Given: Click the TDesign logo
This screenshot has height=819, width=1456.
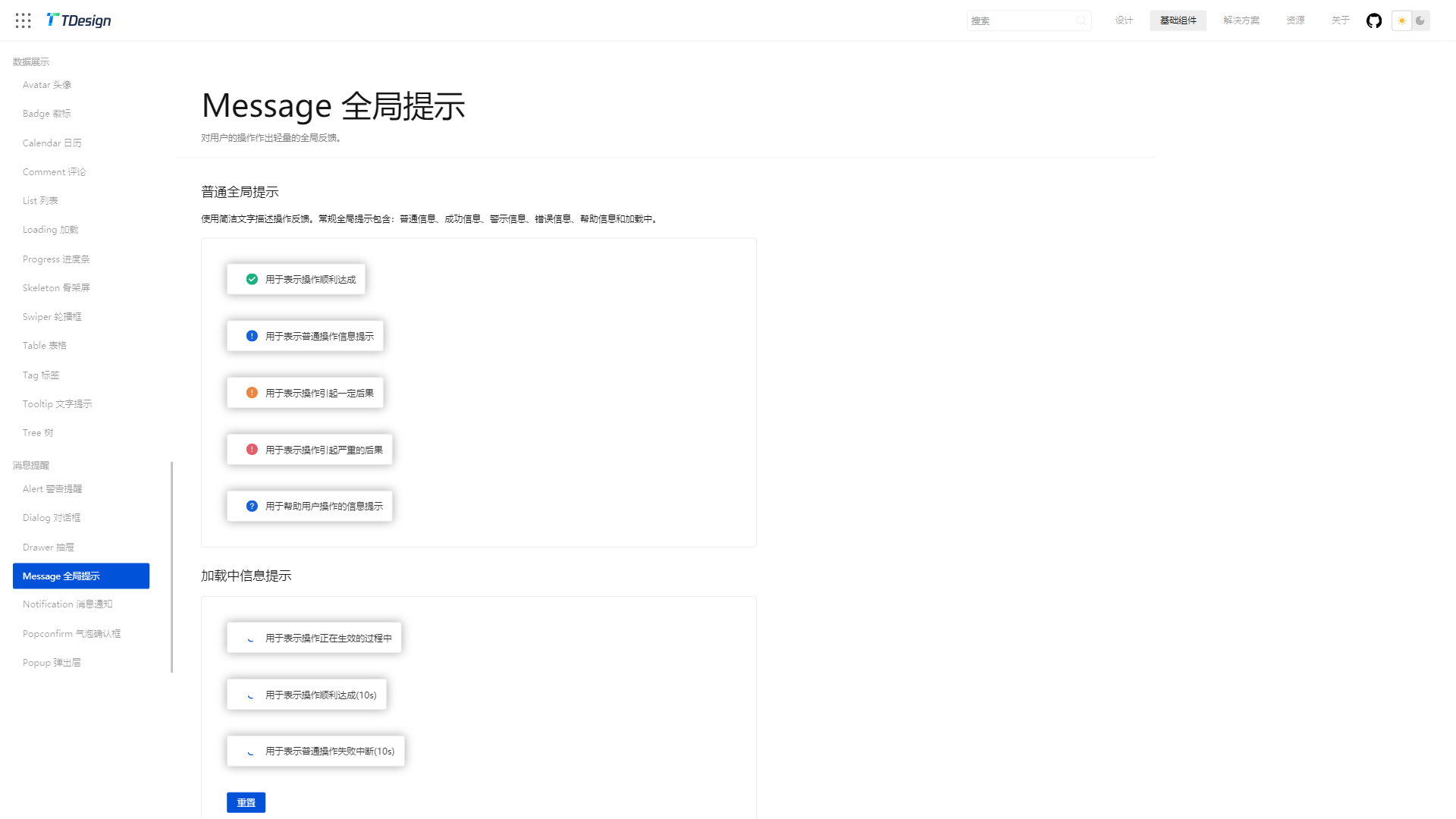Looking at the screenshot, I should point(79,20).
